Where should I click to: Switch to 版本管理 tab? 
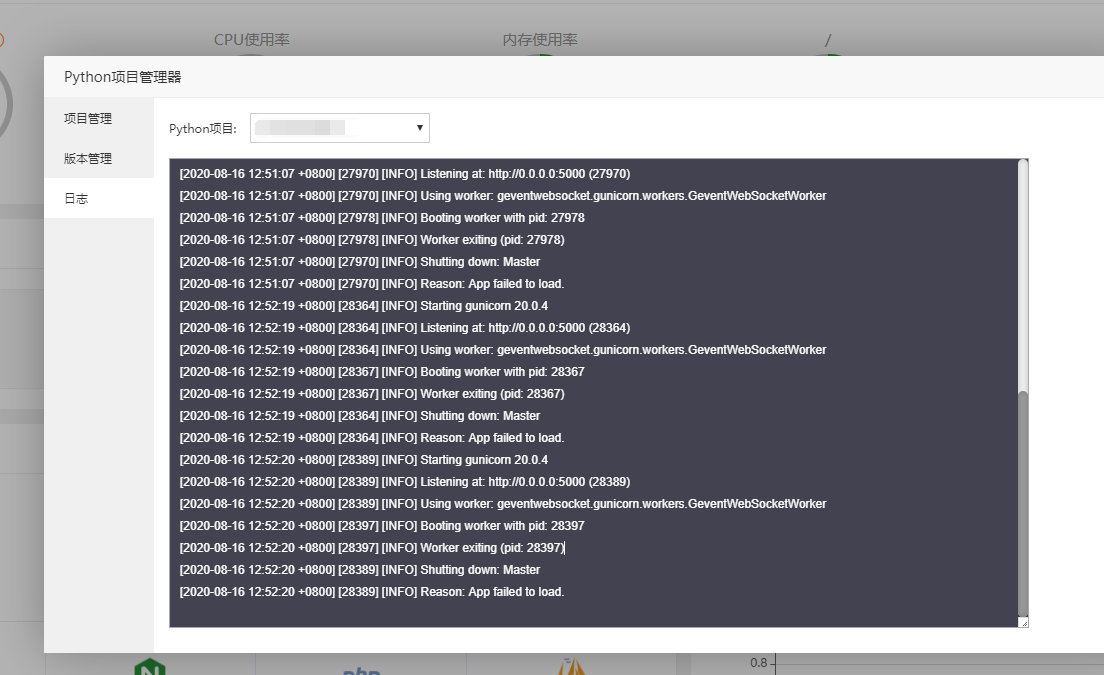coord(99,158)
